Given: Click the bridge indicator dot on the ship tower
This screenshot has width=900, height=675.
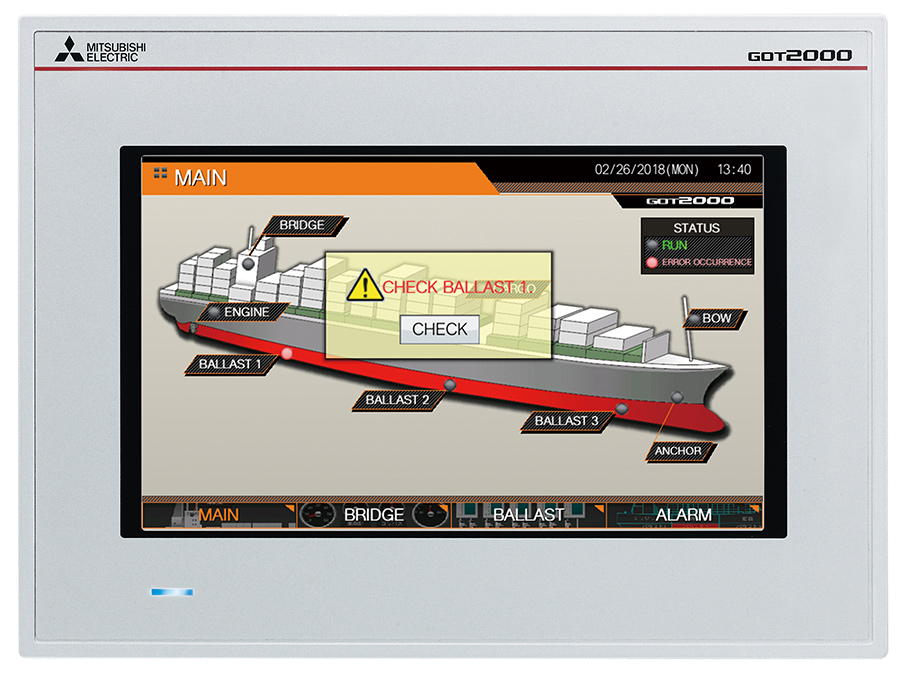Looking at the screenshot, I should (x=248, y=264).
